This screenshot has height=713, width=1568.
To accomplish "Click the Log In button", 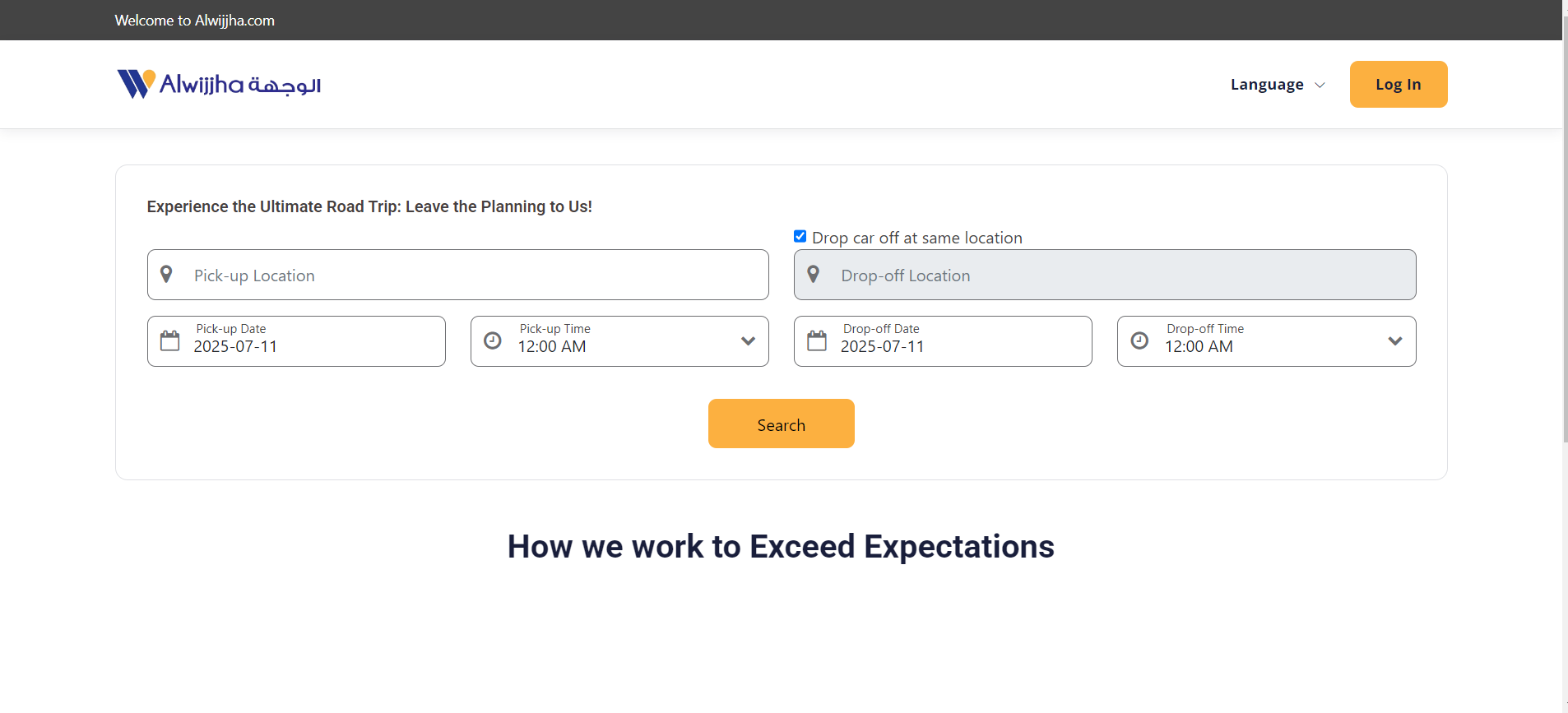I will pos(1399,84).
